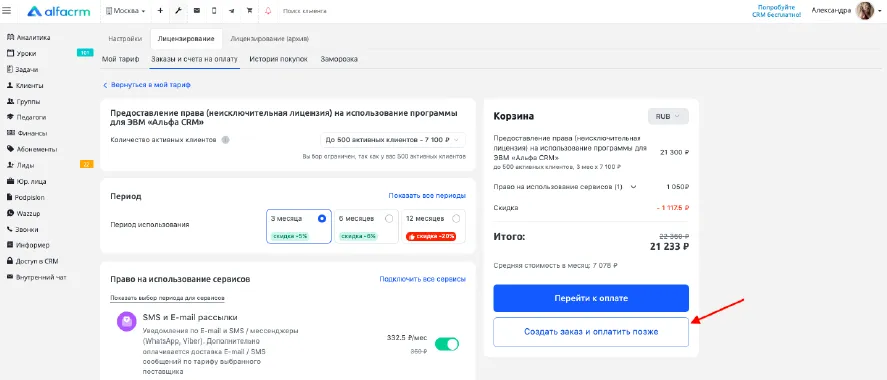Screen dimensions: 887x380
Task: Open Абонементы in sidebar
Action: pyautogui.click(x=37, y=149)
